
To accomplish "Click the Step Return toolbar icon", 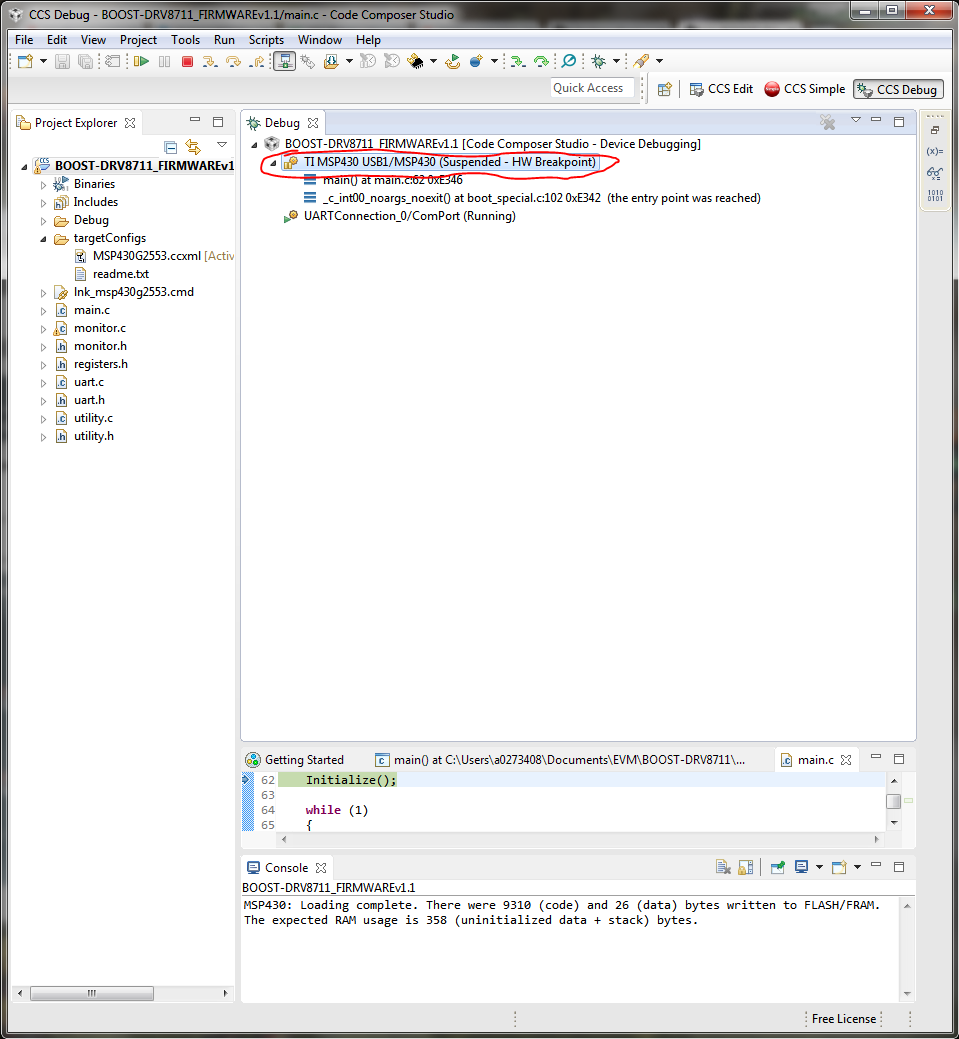I will tap(256, 62).
